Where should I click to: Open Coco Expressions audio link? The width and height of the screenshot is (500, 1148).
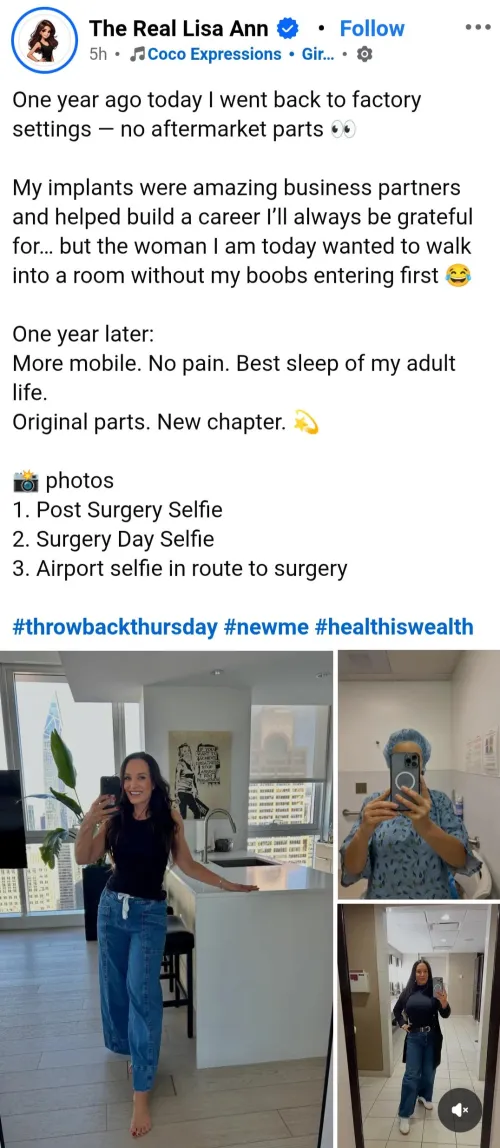point(214,54)
